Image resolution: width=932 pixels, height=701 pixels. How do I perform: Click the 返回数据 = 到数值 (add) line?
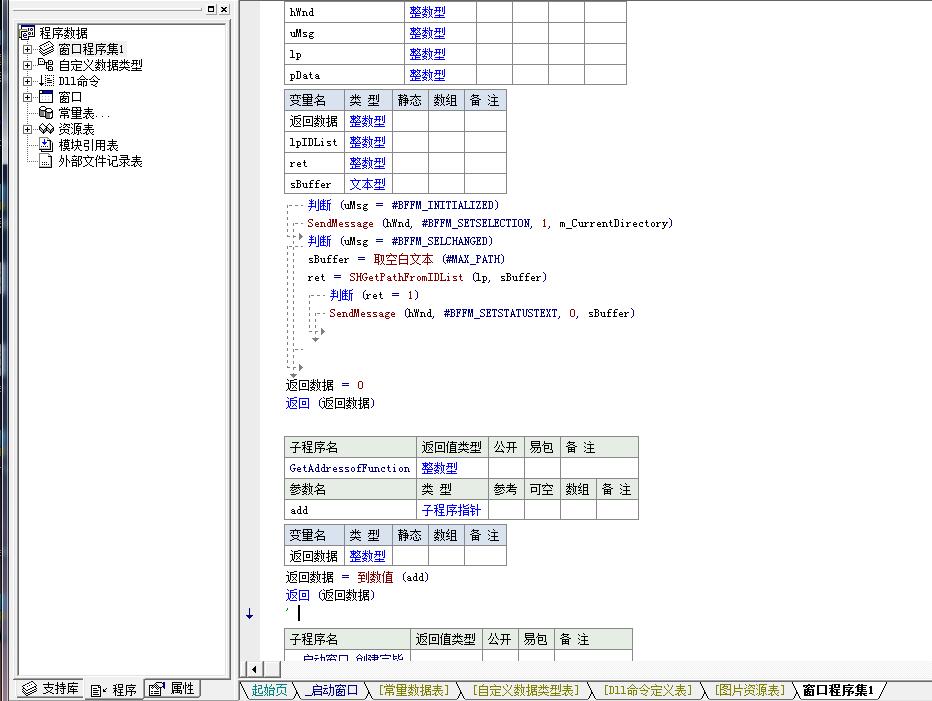[x=357, y=577]
